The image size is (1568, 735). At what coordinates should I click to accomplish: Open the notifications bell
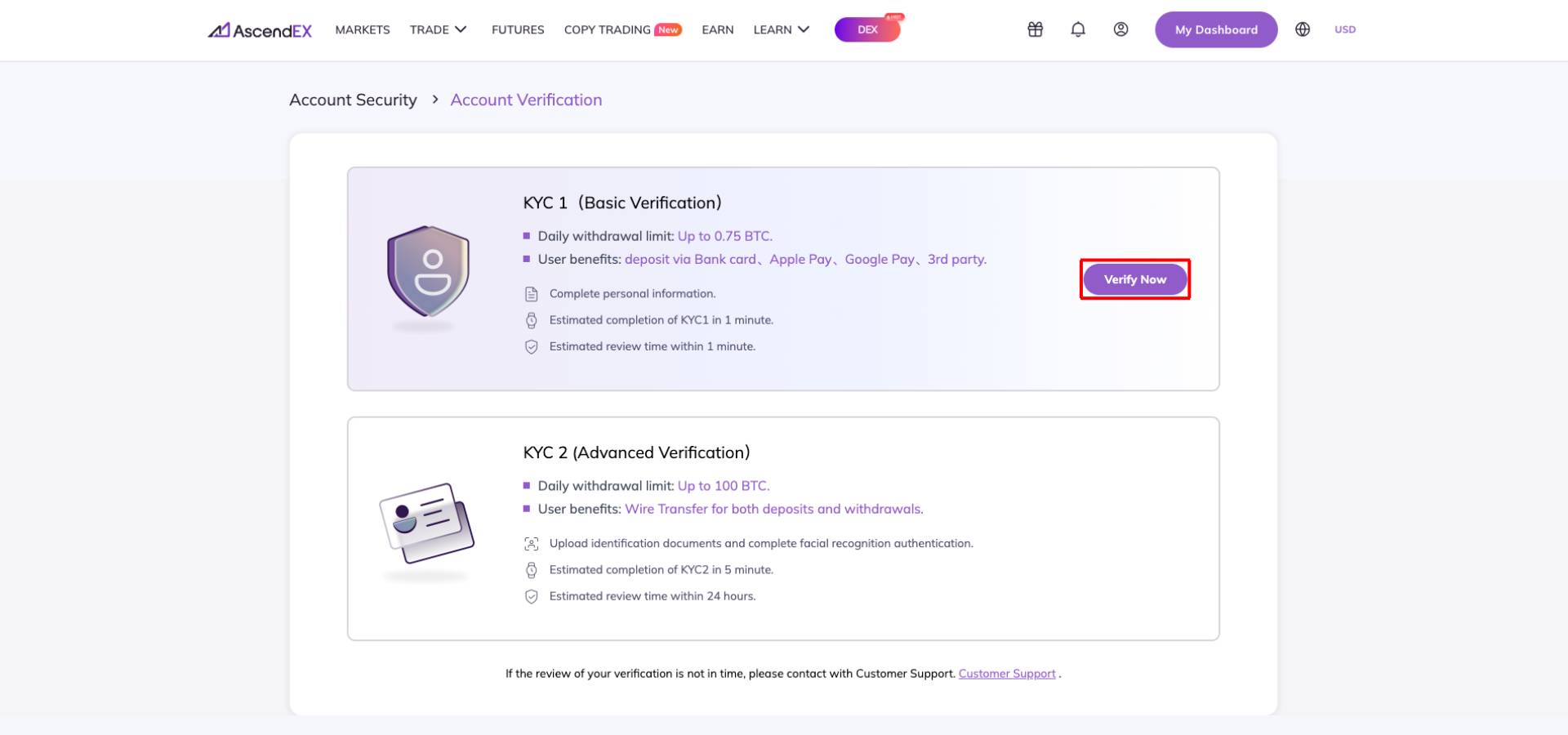coord(1078,29)
